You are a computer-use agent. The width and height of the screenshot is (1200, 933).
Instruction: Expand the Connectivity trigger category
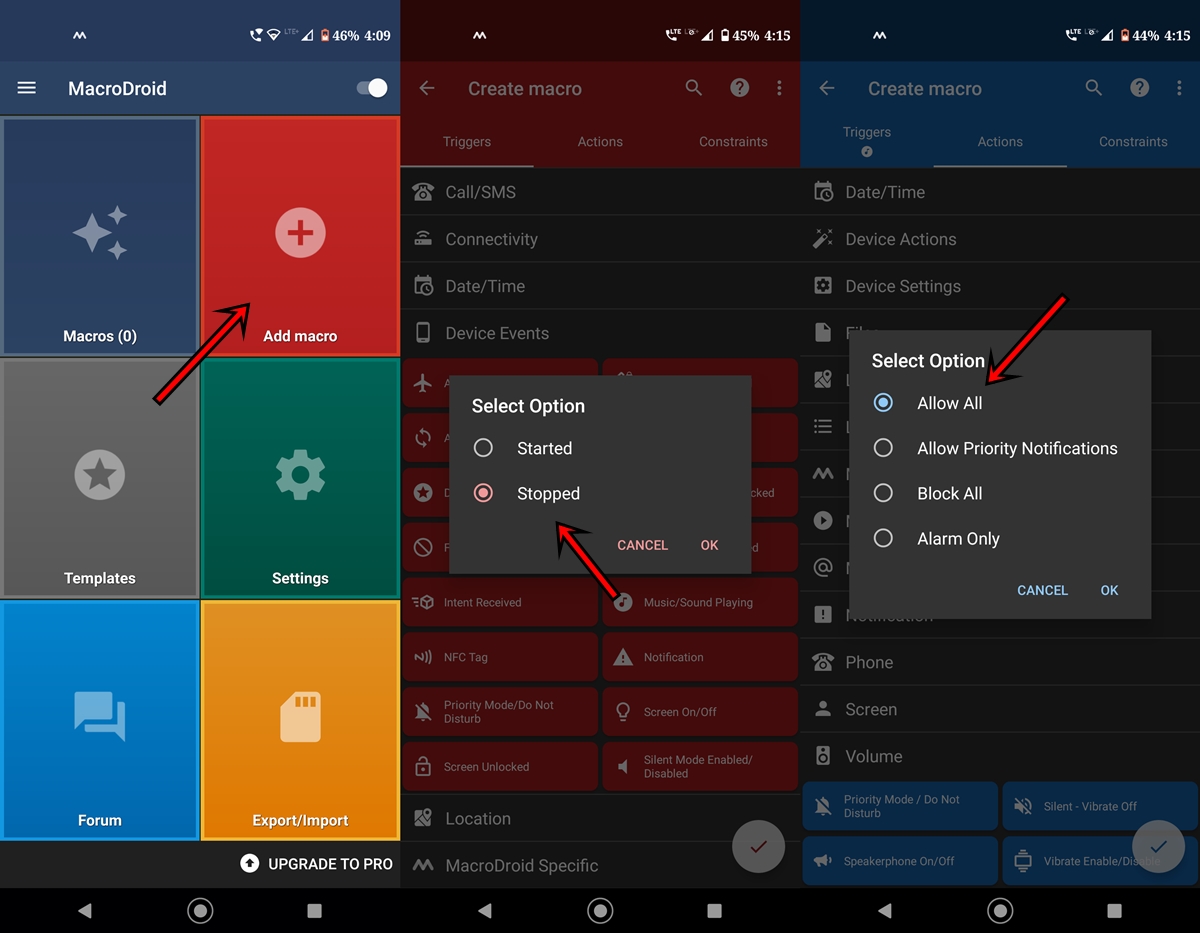point(600,239)
